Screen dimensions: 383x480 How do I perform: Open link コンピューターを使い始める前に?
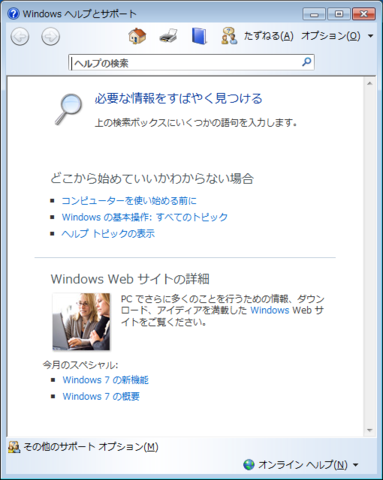[x=129, y=201]
